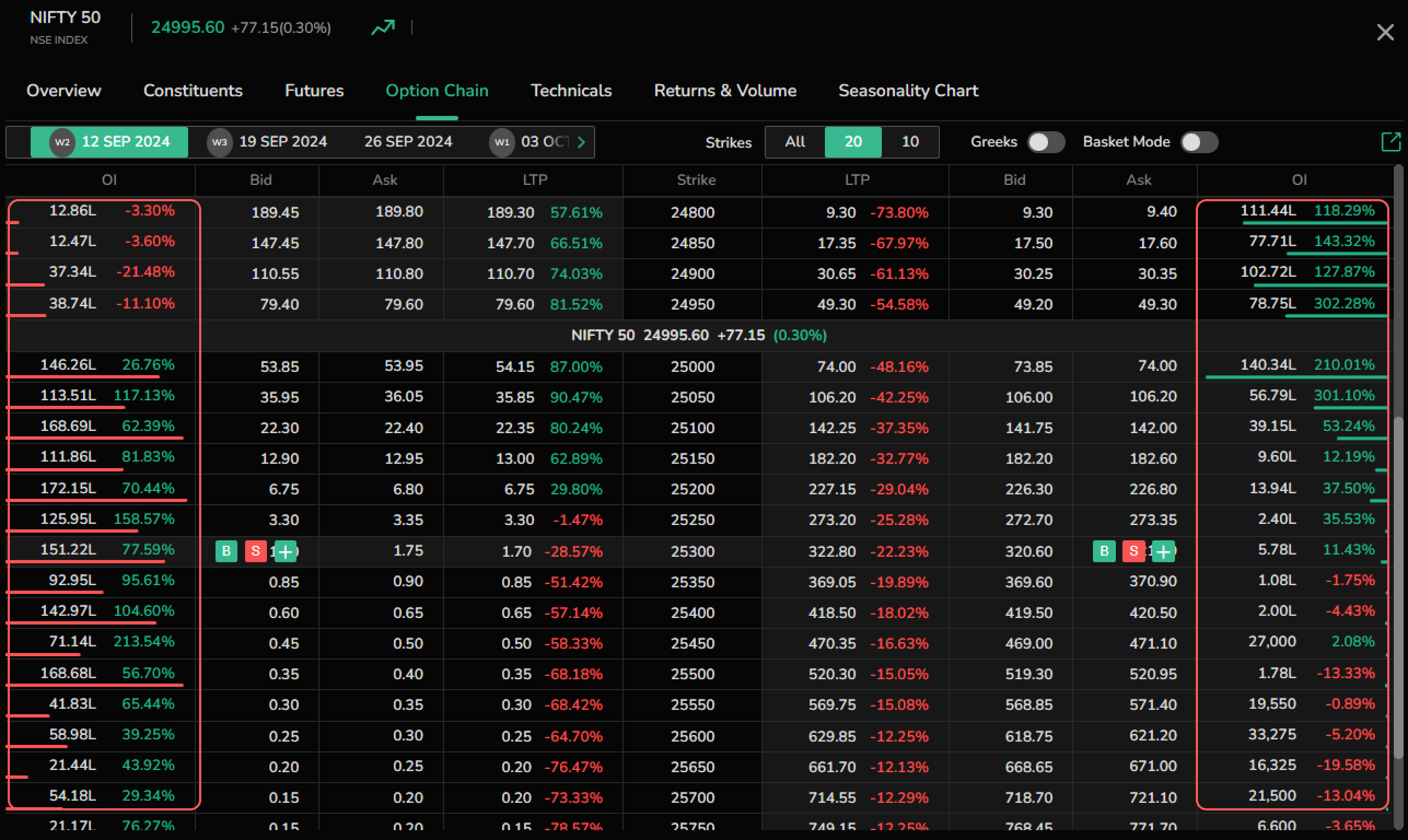Screen dimensions: 1408x840
Task: Click put LTP 74.00 at 25000
Action: tap(836, 367)
